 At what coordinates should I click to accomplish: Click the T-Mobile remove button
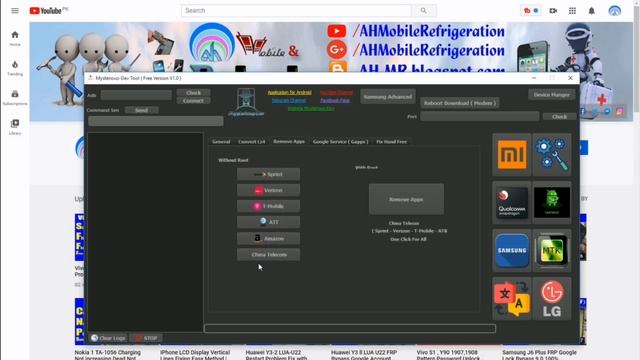(x=268, y=206)
